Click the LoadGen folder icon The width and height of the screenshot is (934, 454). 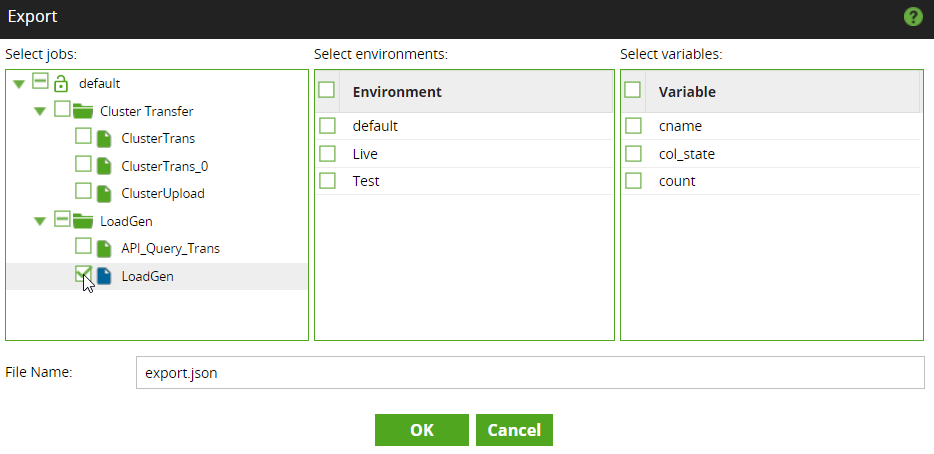point(83,221)
